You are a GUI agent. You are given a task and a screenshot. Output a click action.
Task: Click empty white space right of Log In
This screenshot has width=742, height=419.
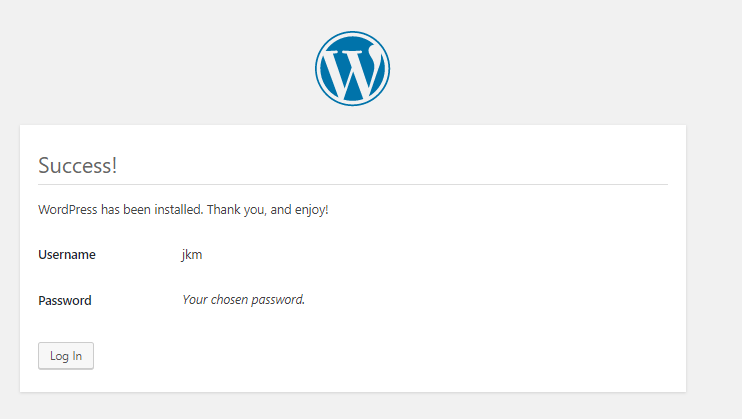pyautogui.click(x=379, y=356)
